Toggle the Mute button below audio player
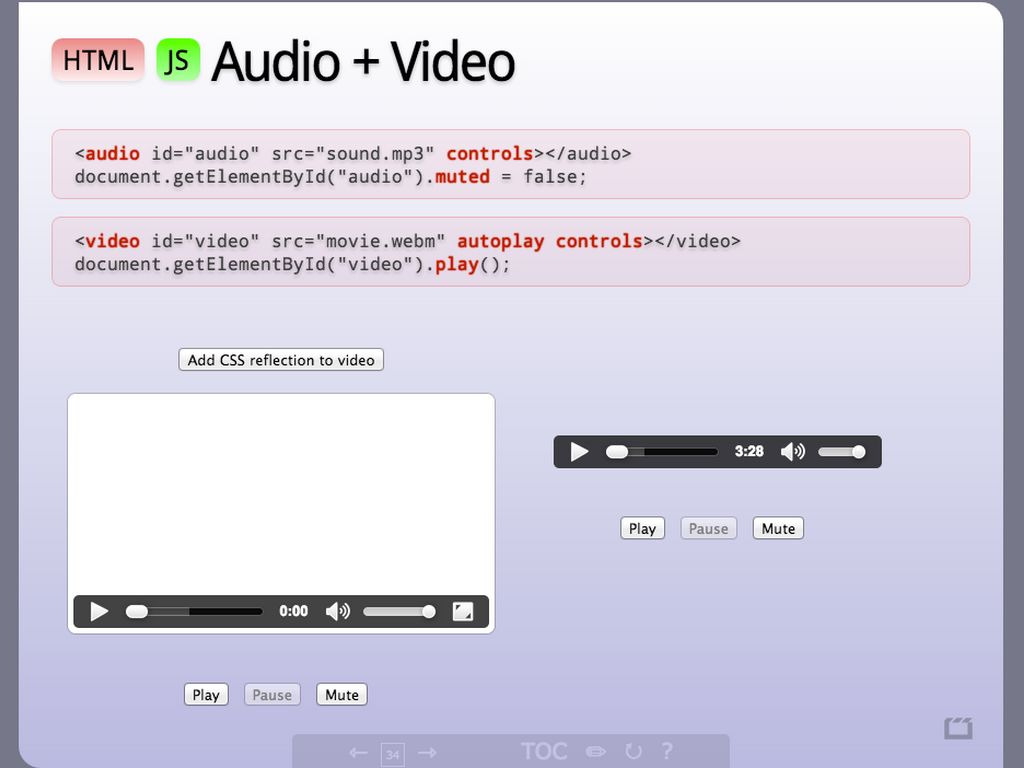Screen dimensions: 1024x768 click(x=778, y=529)
